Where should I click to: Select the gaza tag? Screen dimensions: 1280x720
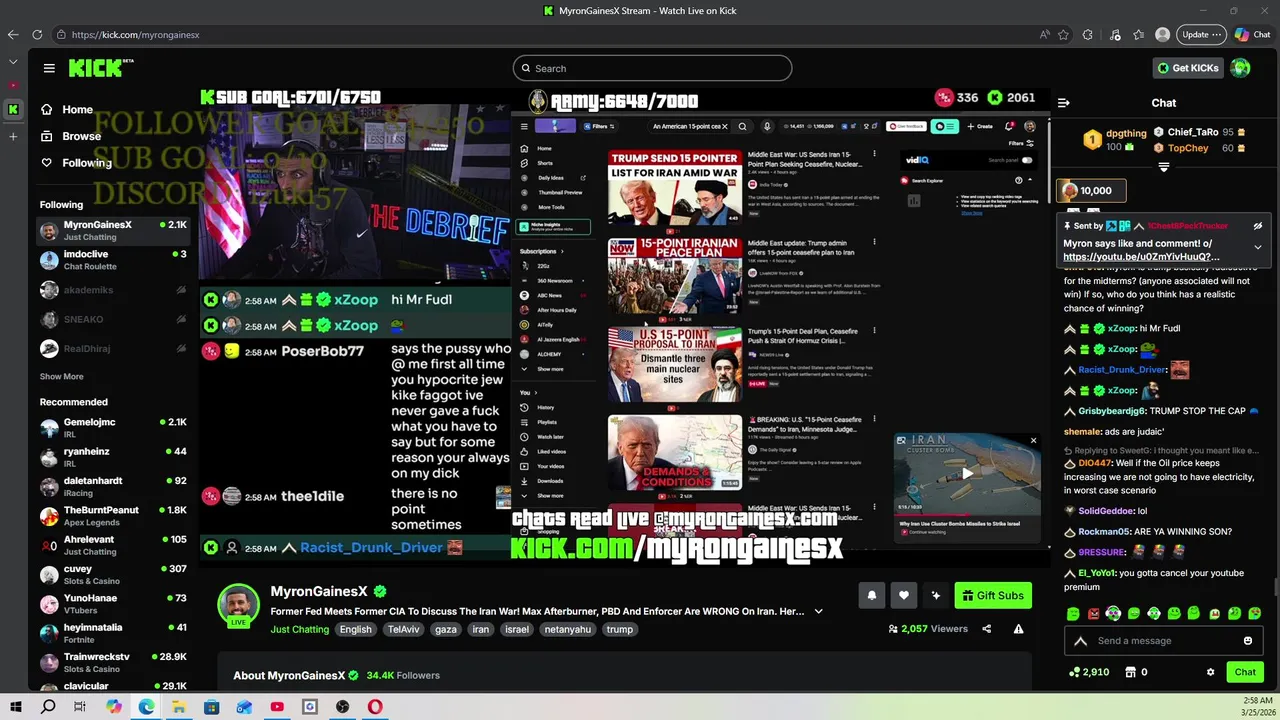click(x=445, y=629)
